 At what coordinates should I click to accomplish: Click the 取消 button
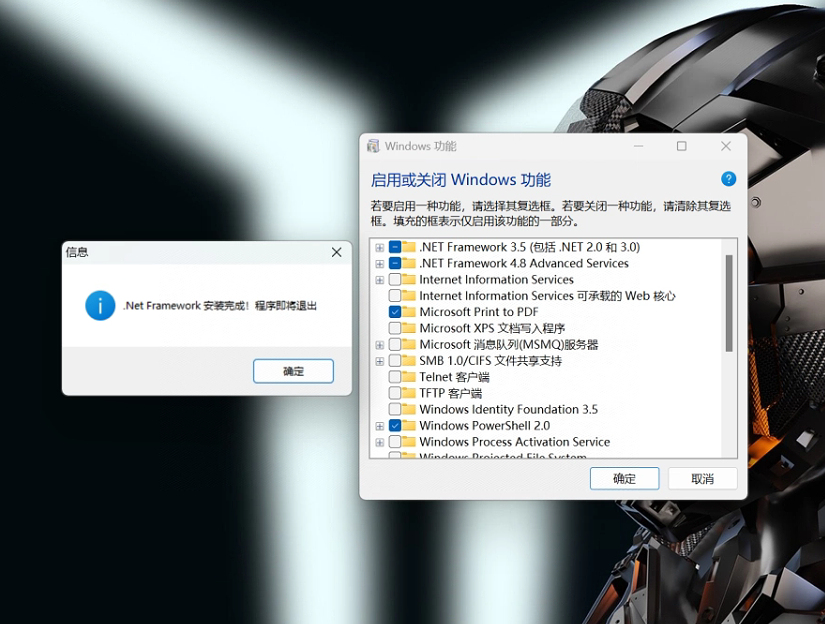click(703, 478)
